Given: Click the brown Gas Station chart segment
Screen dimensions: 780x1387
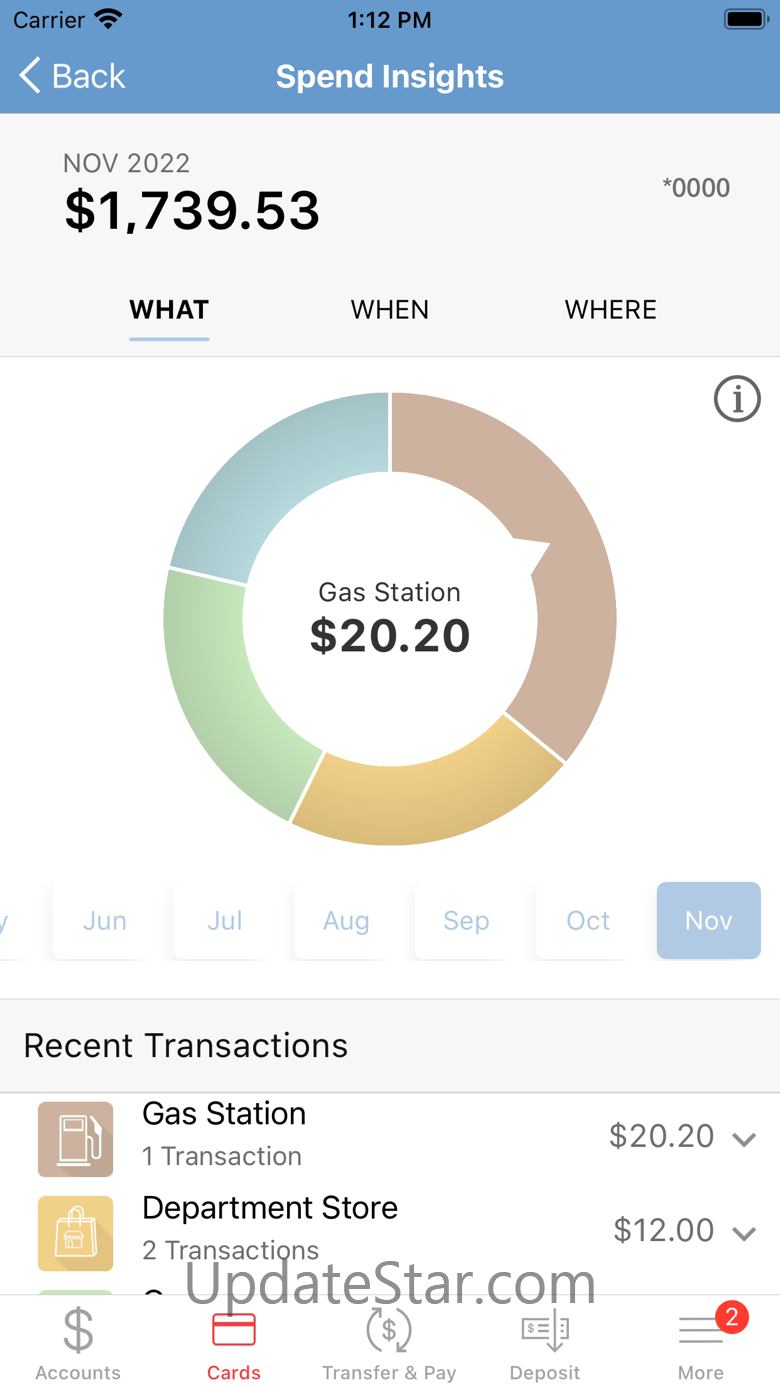Looking at the screenshot, I should click(560, 560).
